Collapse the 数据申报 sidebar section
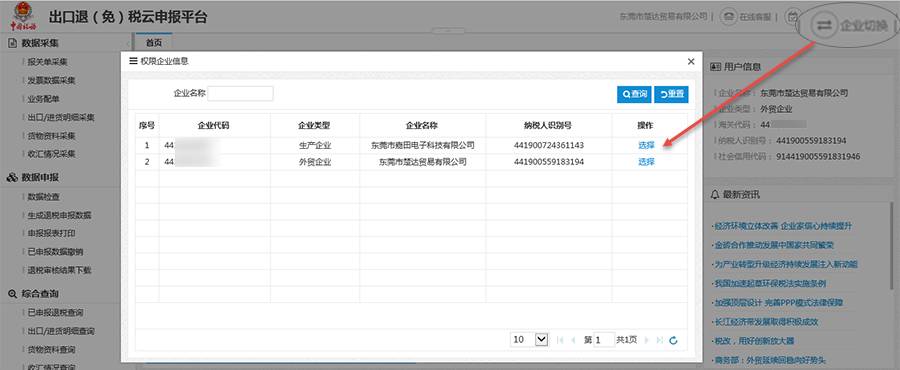The width and height of the screenshot is (900, 370). [x=40, y=178]
